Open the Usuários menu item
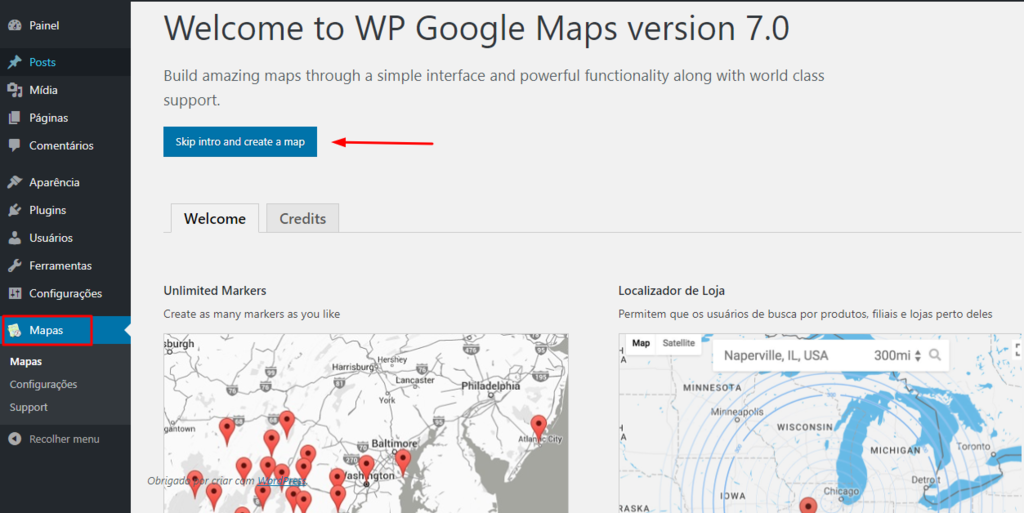1024x513 pixels. tap(65, 238)
